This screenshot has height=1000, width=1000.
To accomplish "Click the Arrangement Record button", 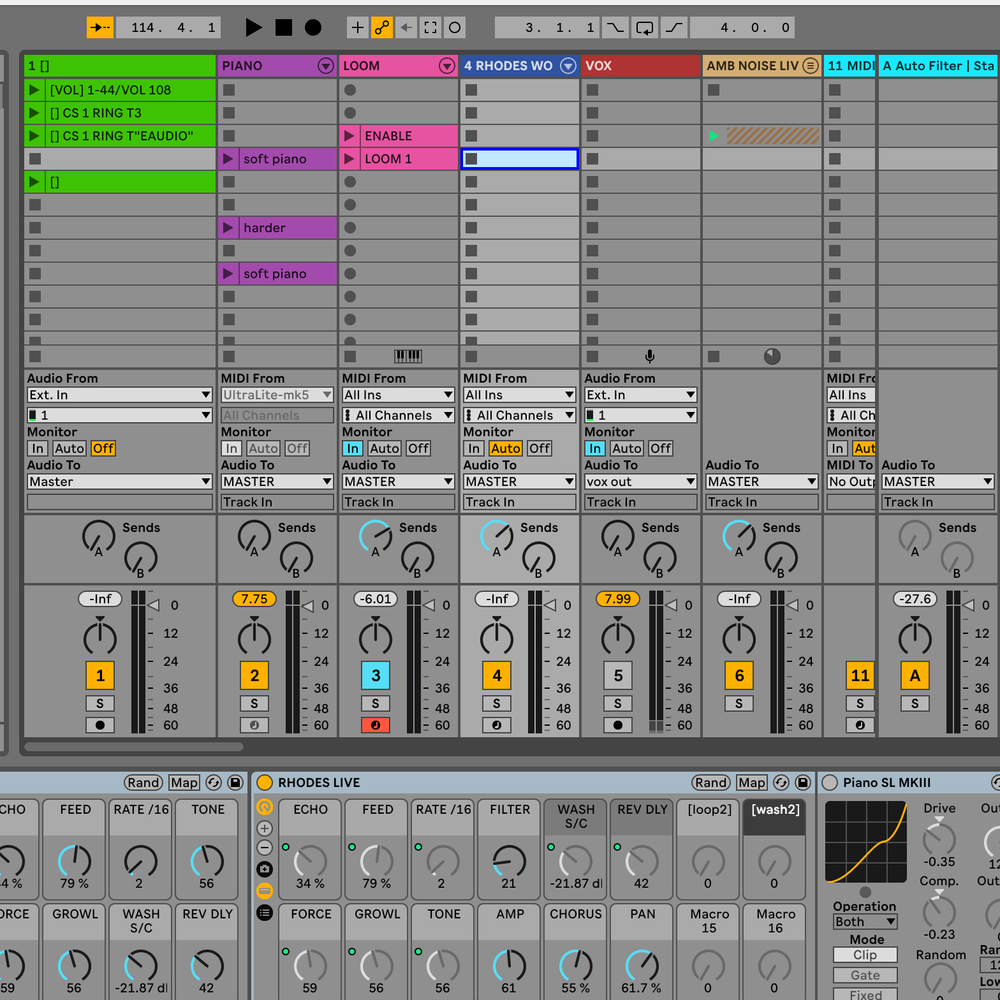I will [313, 28].
